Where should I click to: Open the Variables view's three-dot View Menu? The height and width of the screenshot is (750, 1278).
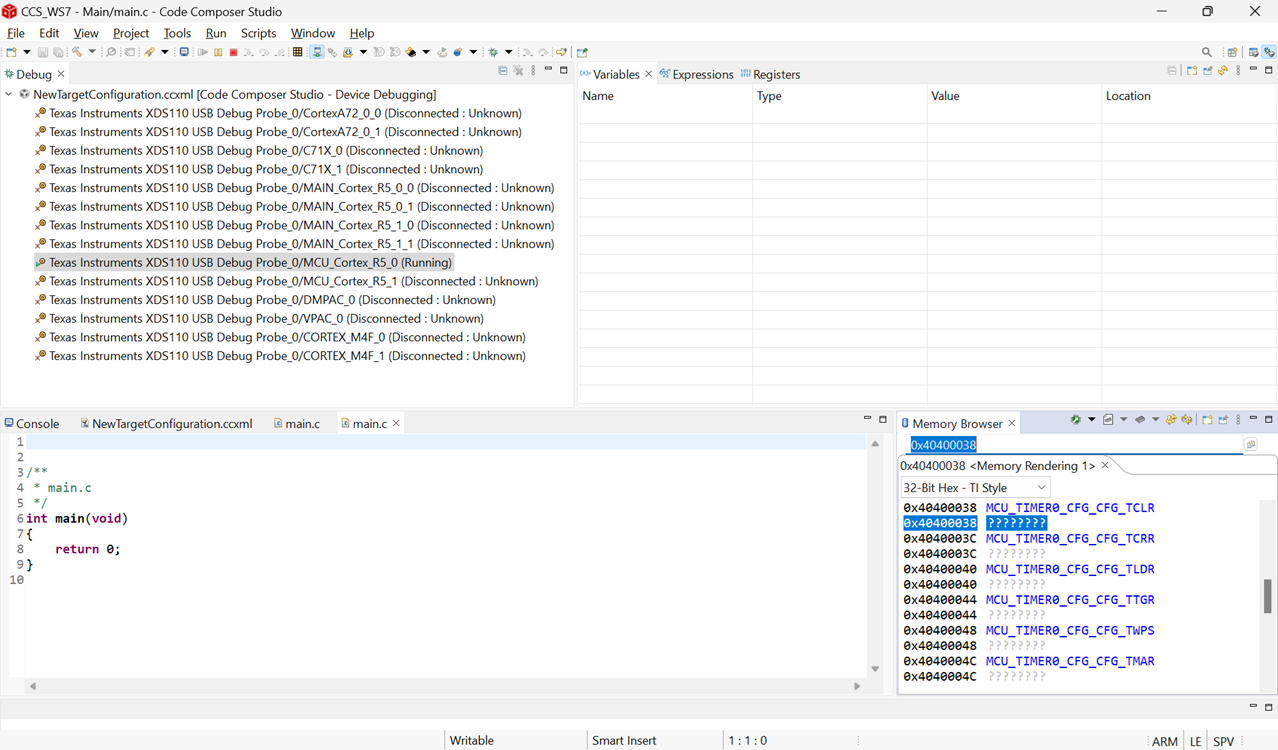pyautogui.click(x=1238, y=71)
